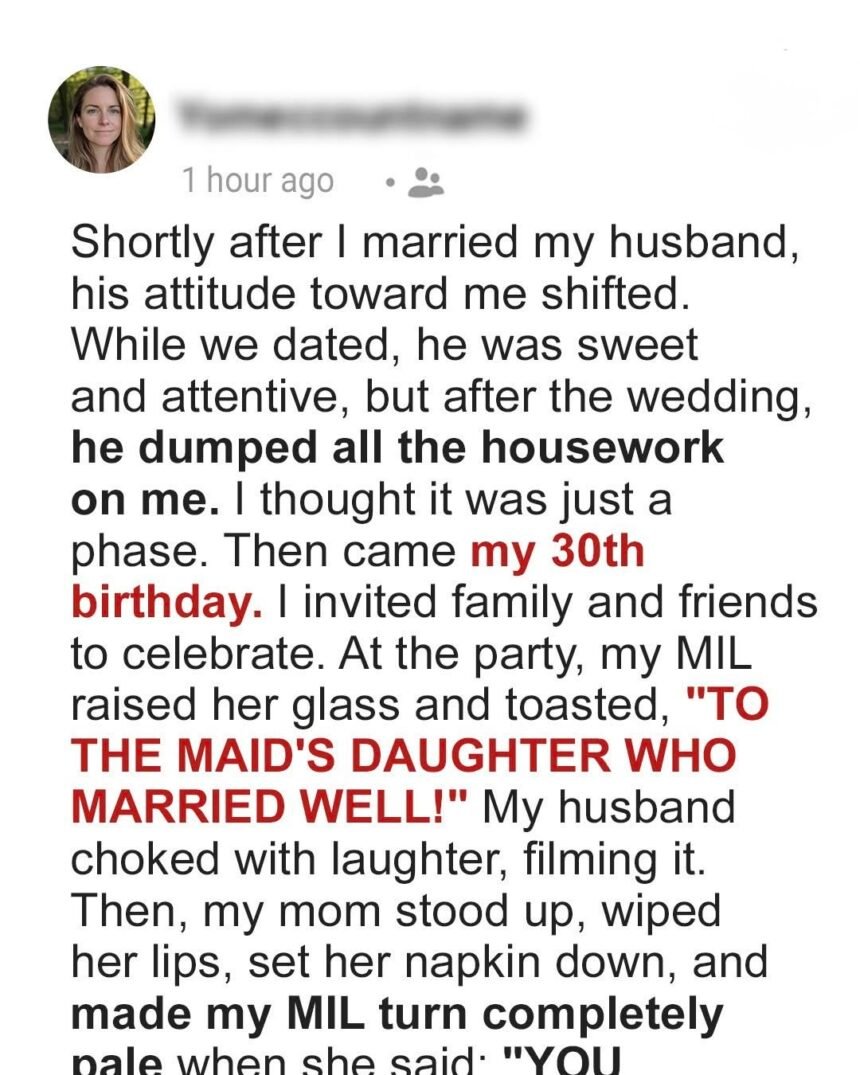Click the opening line "Shortly after I married my husband"
Image resolution: width=860 pixels, height=1075 pixels.
(x=435, y=240)
